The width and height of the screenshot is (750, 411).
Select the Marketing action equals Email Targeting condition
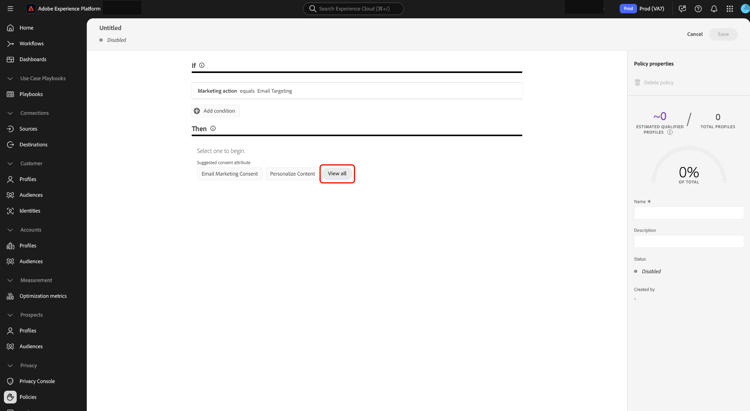[357, 91]
